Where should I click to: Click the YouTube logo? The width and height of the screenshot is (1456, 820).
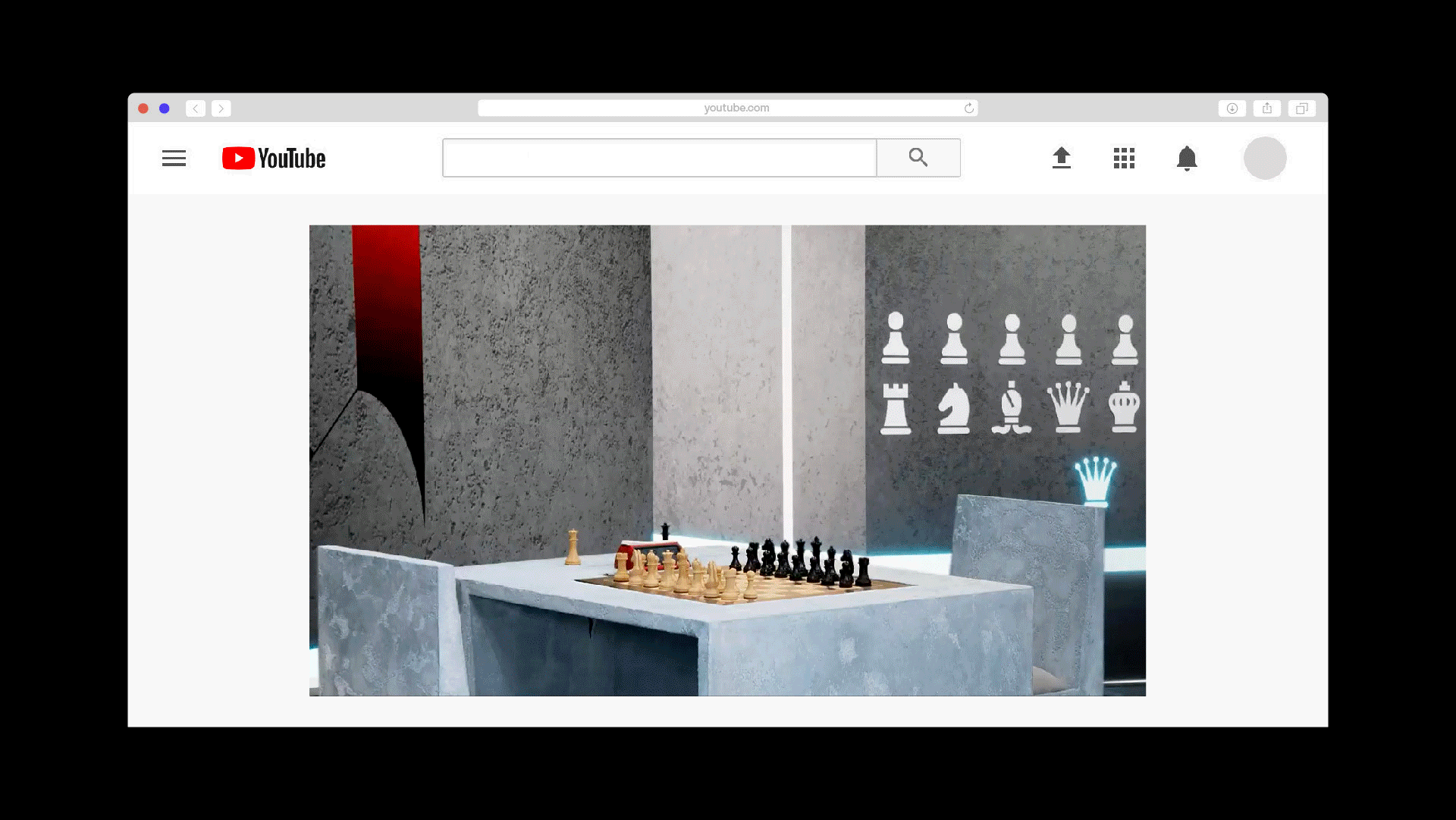coord(274,158)
